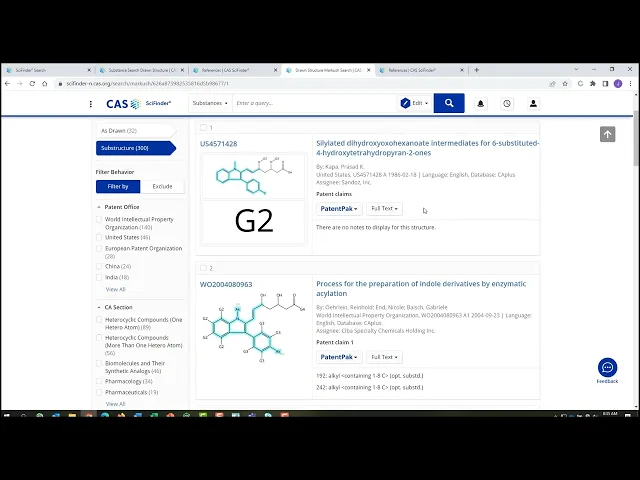Image resolution: width=640 pixels, height=480 pixels.
Task: Open patent link US4571428
Action: tap(218, 144)
